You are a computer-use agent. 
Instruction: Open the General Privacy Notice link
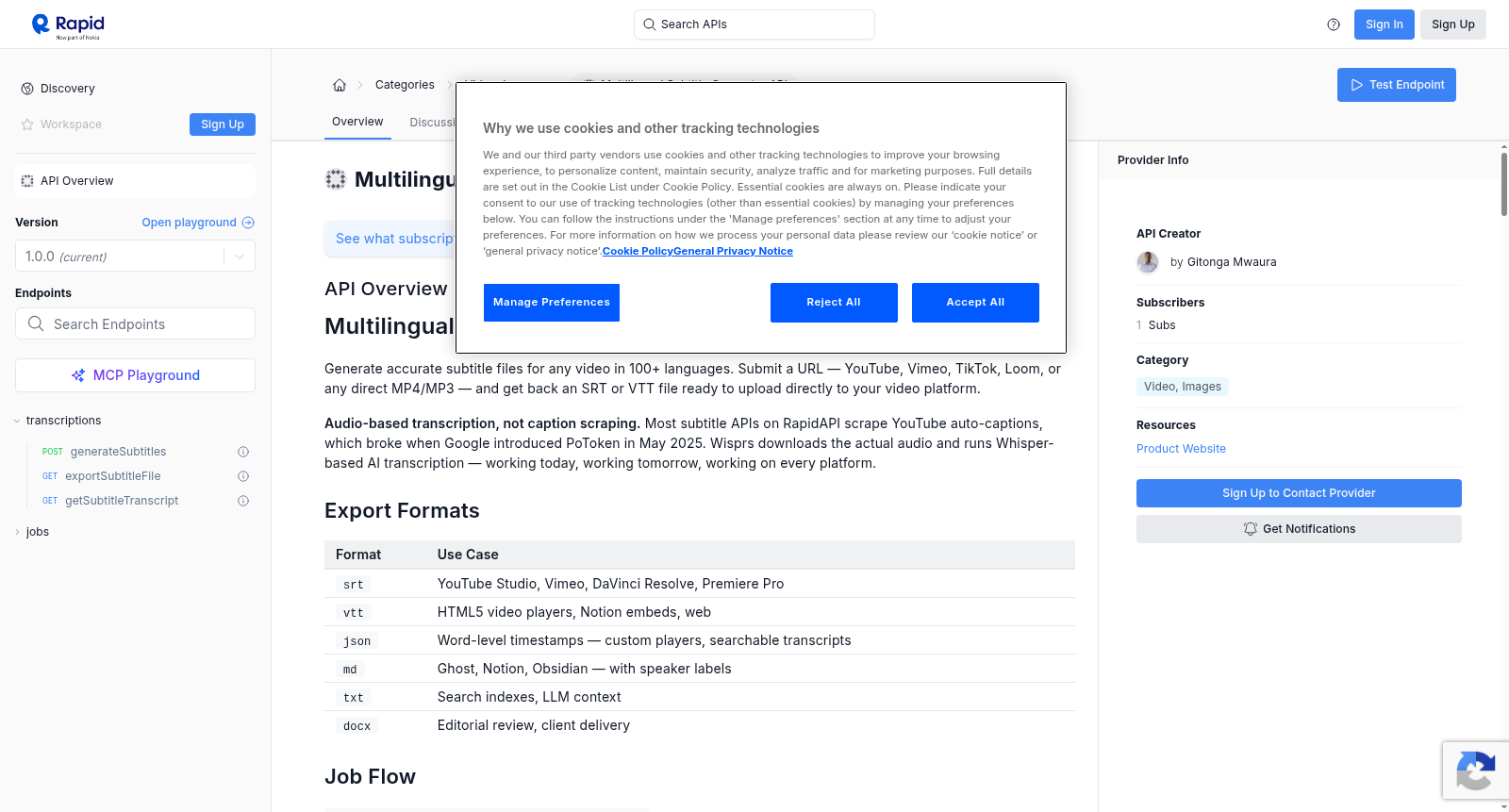click(733, 251)
